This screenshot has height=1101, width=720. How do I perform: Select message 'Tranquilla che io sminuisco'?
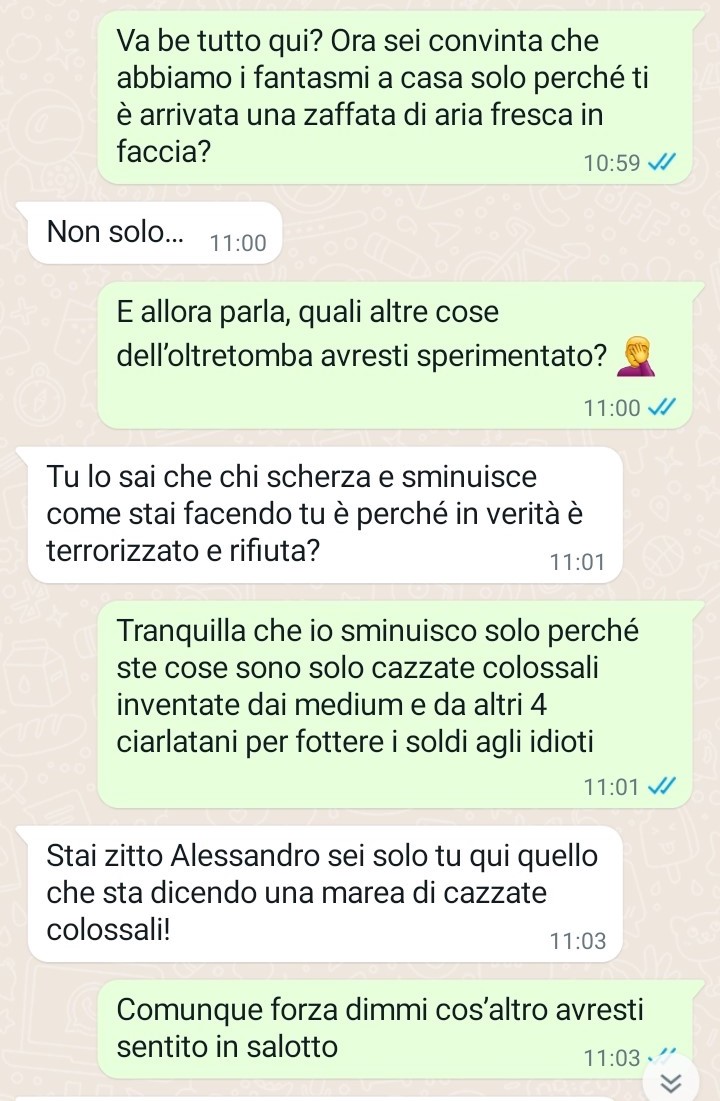coord(400,704)
